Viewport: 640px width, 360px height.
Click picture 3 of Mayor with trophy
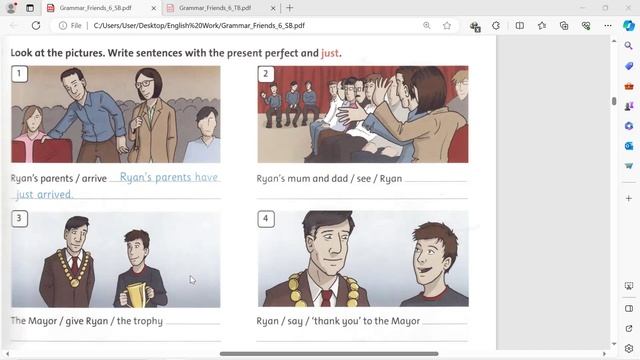116,259
